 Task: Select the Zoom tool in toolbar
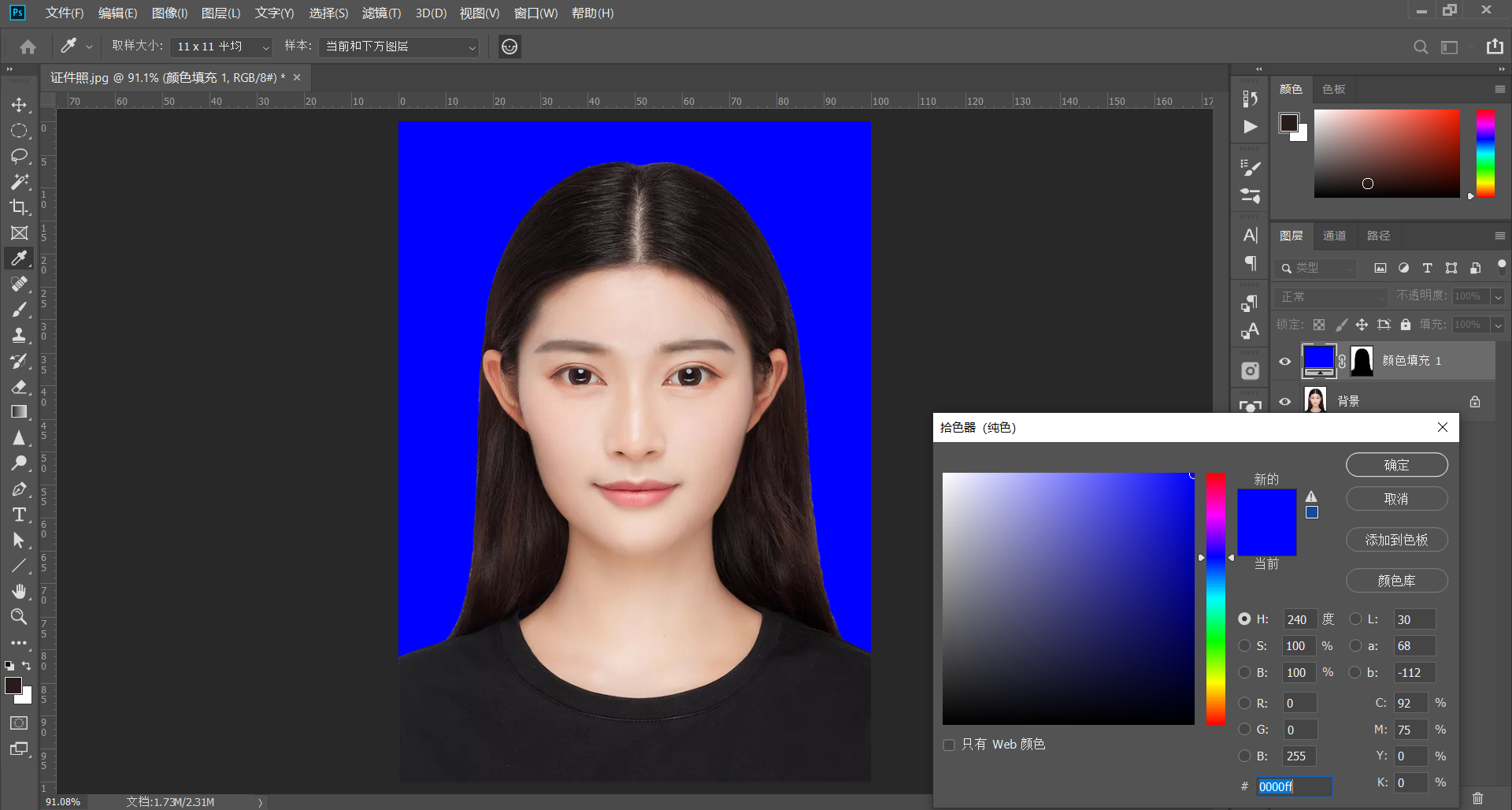click(x=19, y=617)
